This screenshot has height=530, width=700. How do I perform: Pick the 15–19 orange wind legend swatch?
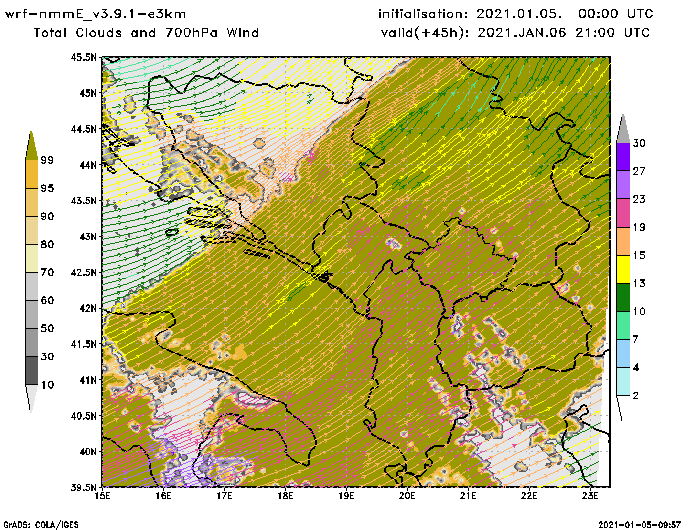tap(623, 241)
